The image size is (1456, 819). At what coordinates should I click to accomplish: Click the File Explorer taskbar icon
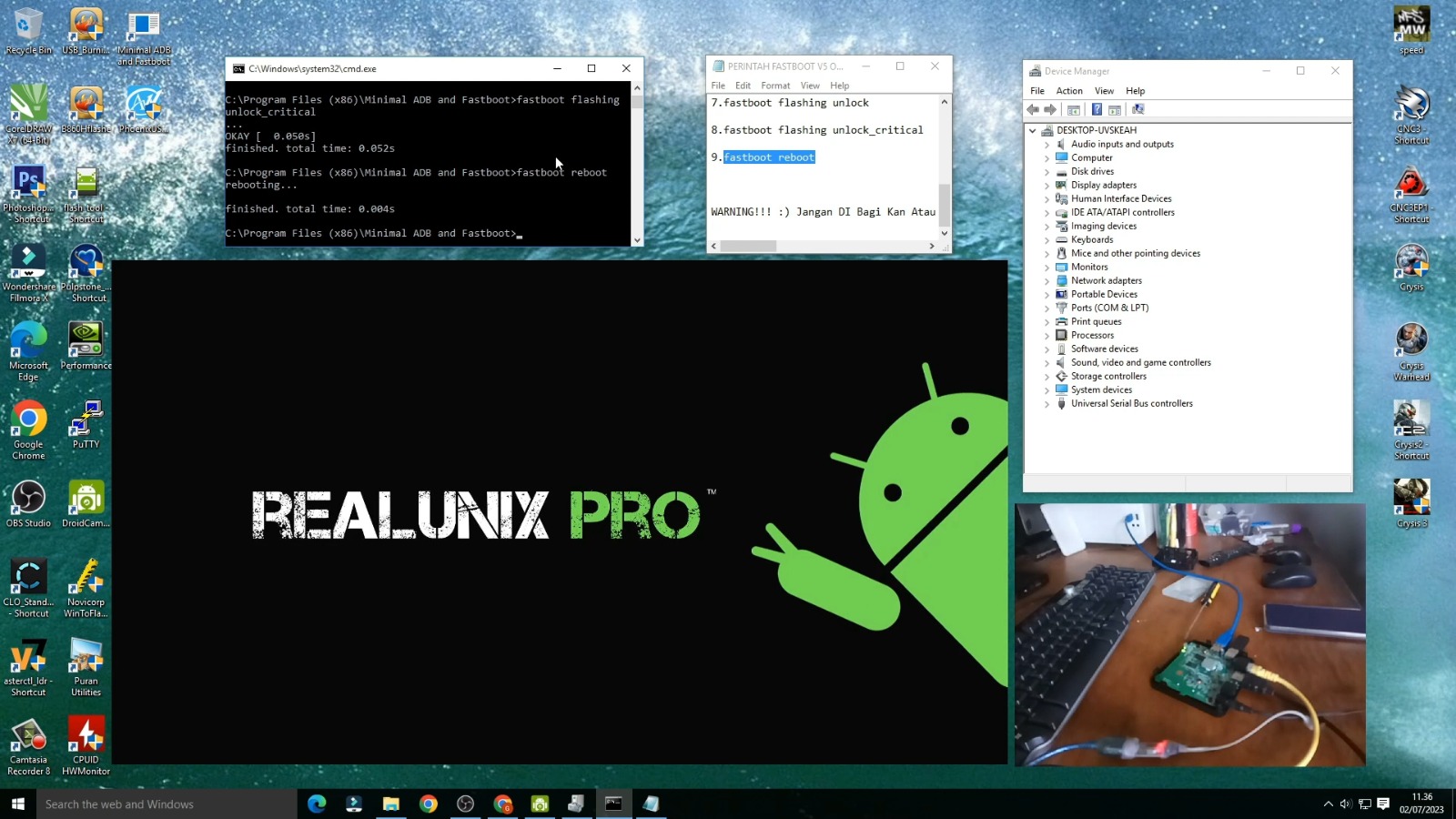click(391, 804)
